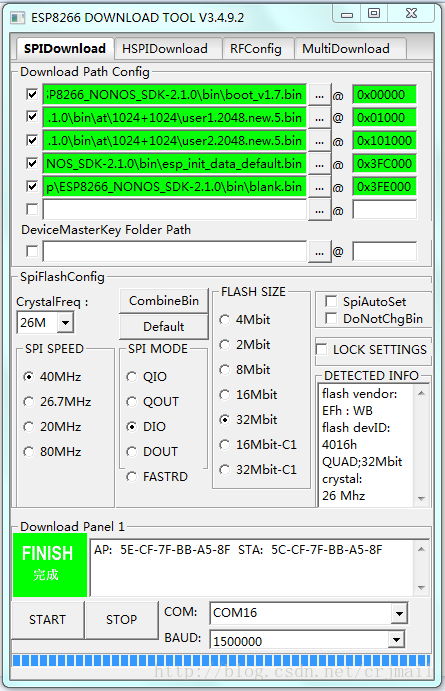The width and height of the screenshot is (445, 691).
Task: Browse for the user2.2048.new.5.bin path
Action: pos(319,141)
